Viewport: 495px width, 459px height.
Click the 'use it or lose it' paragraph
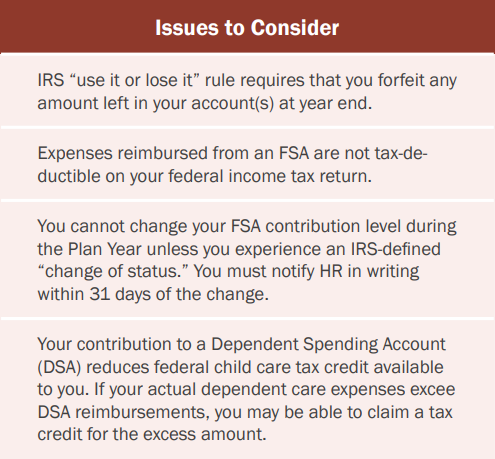[x=247, y=91]
